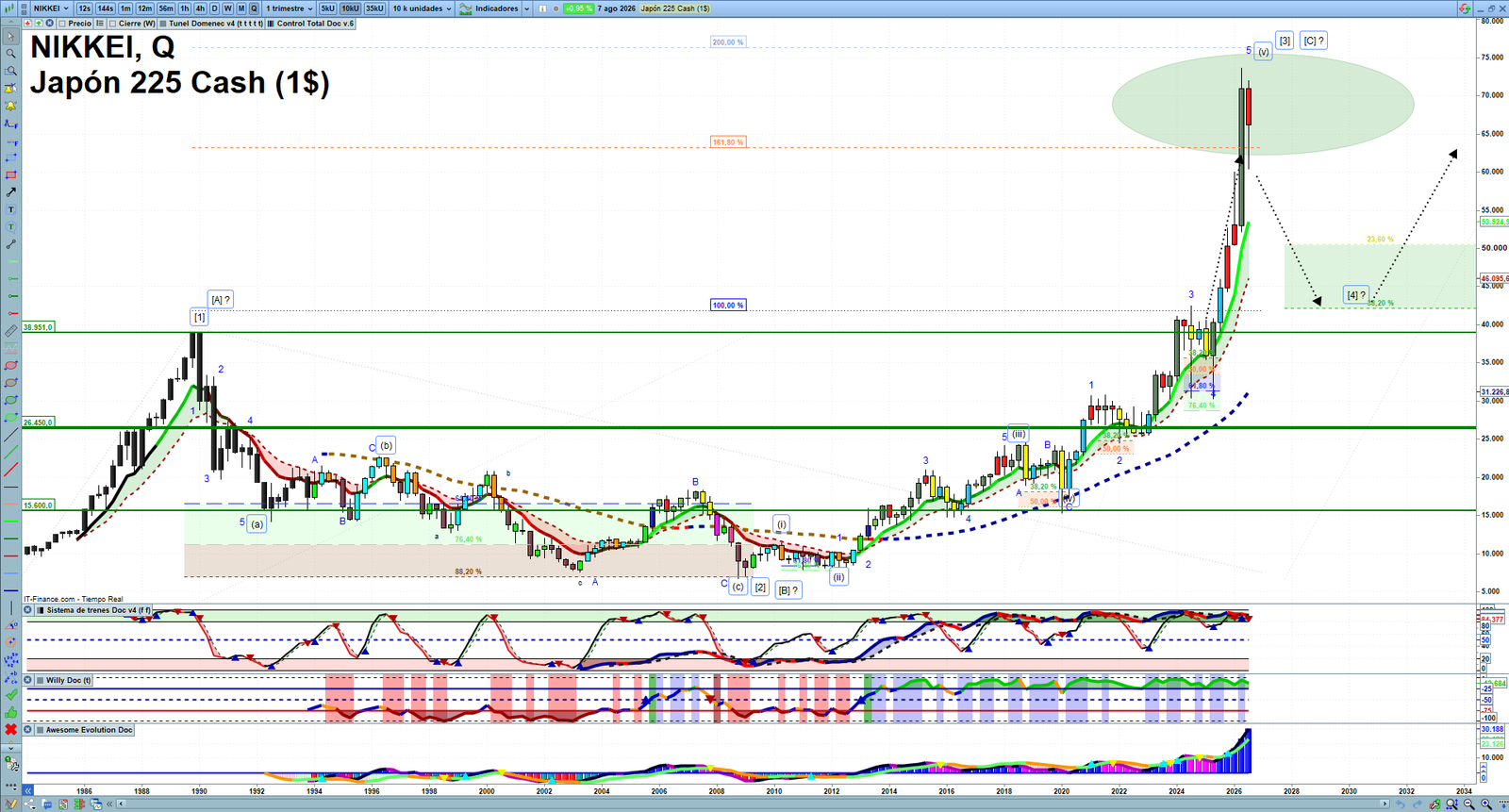This screenshot has width=1509, height=812.
Task: Expand the Indicadores dropdown arrow
Action: pos(526,8)
